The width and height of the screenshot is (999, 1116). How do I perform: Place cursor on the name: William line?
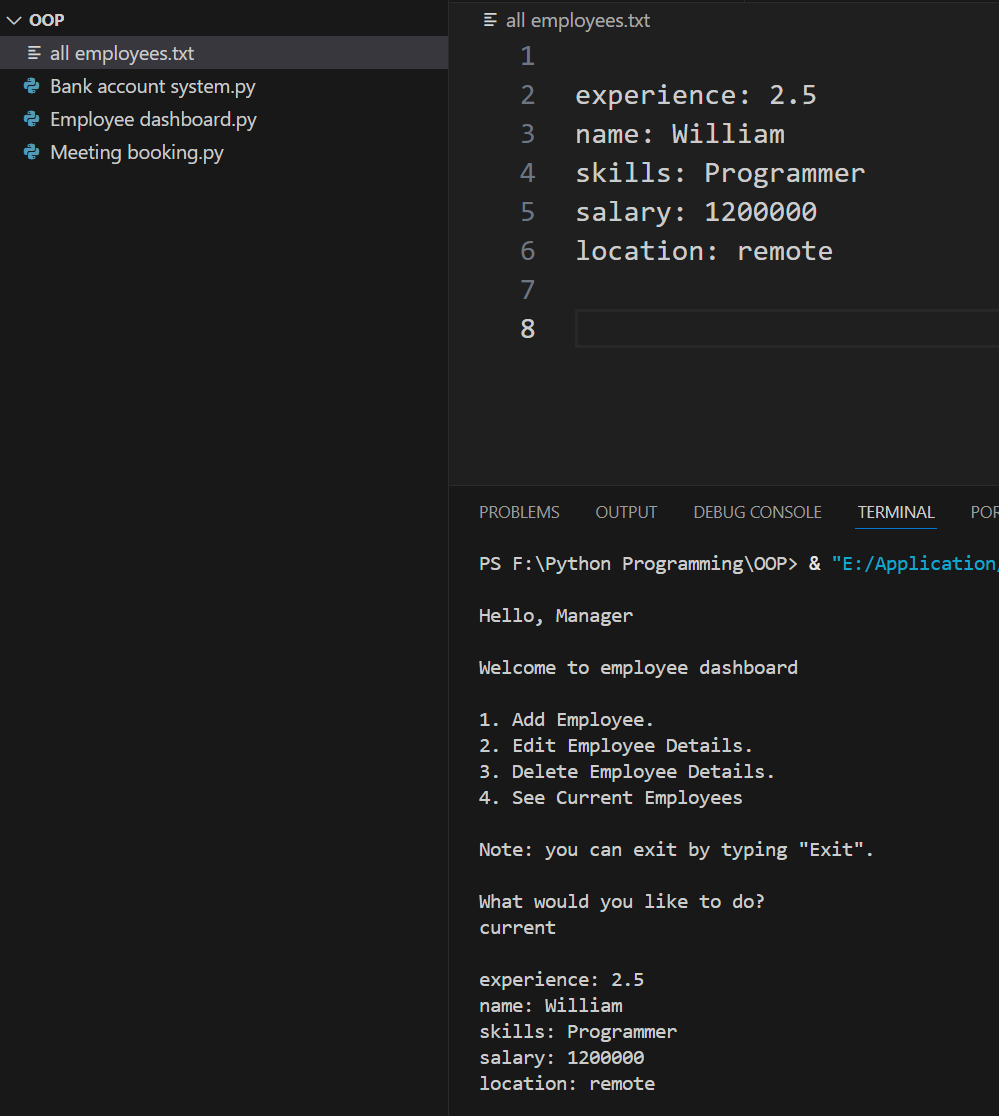point(679,134)
